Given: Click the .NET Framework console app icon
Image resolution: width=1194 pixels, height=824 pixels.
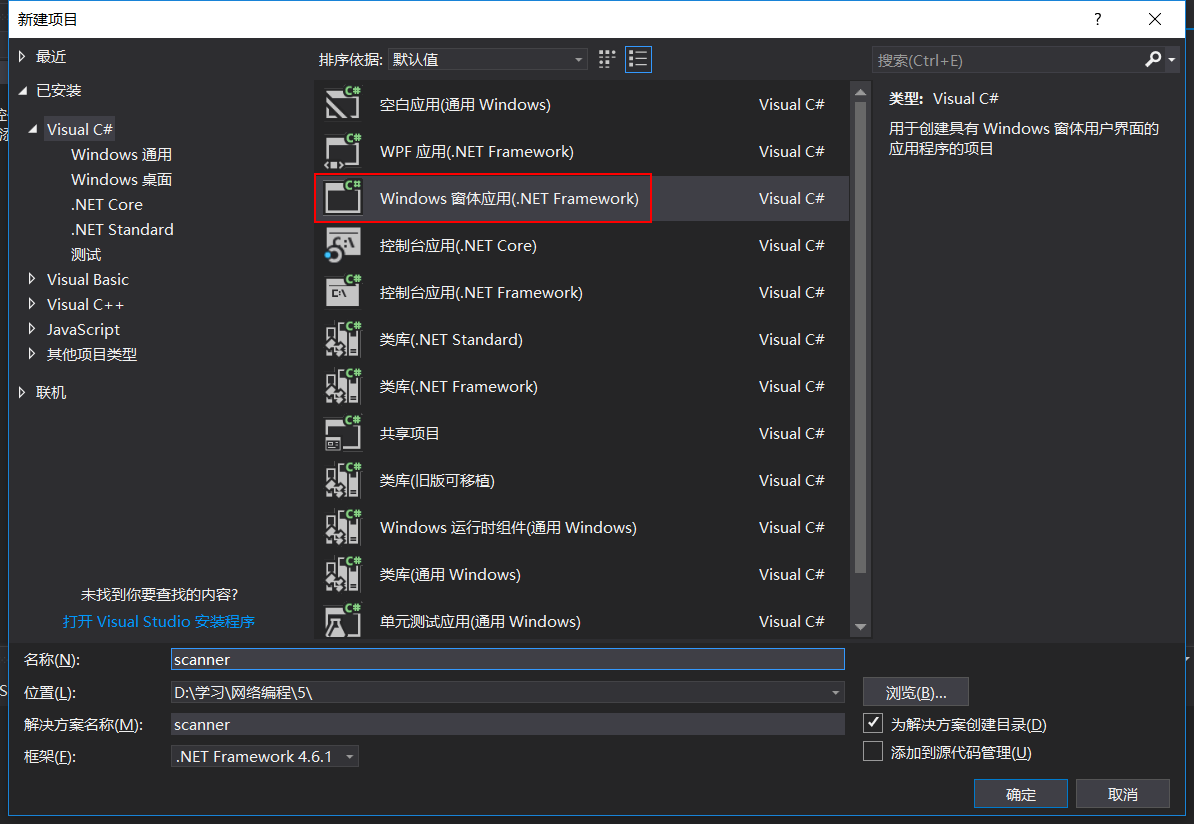Looking at the screenshot, I should click(343, 292).
